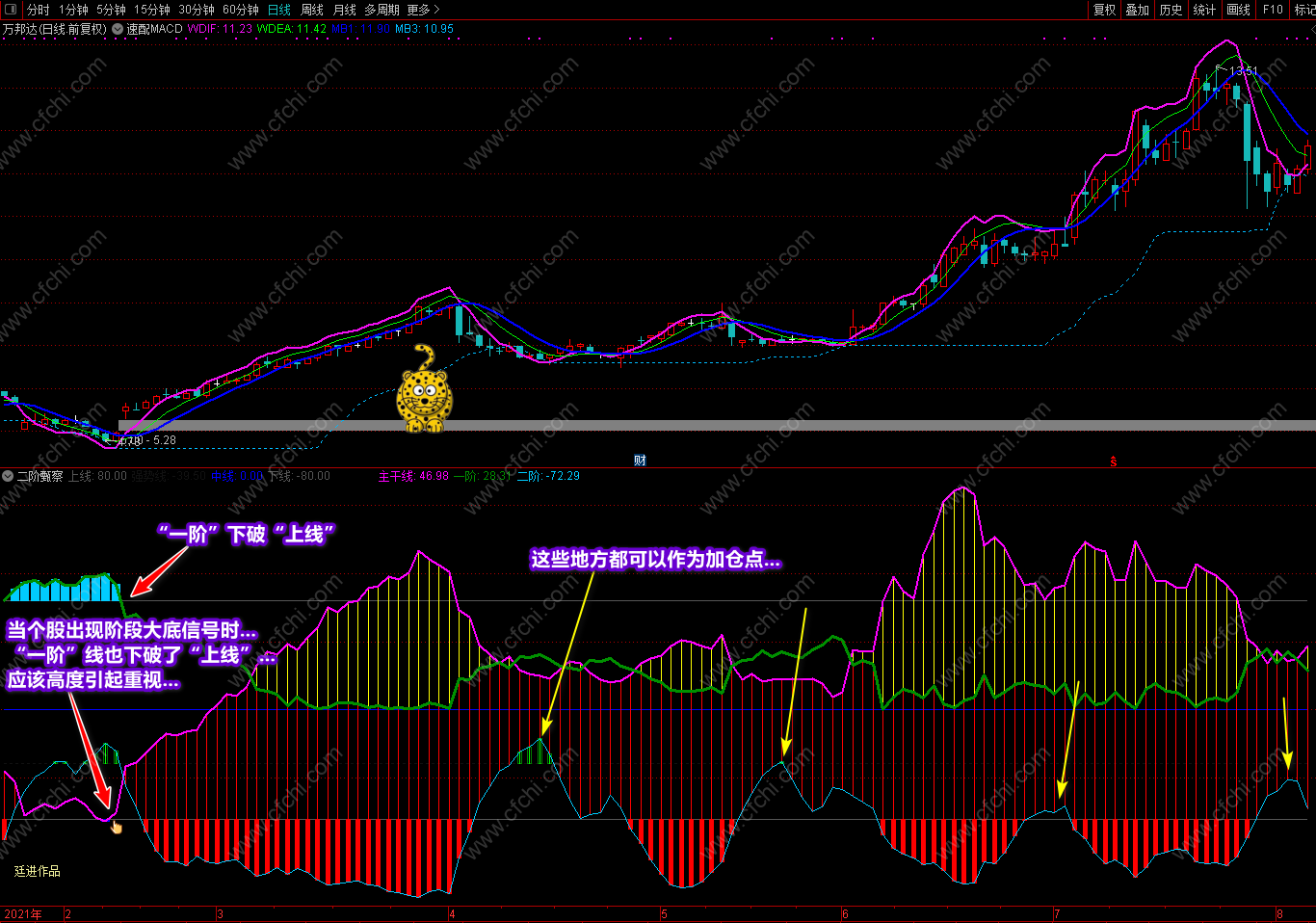Image resolution: width=1316 pixels, height=923 pixels.
Task: Select the 30分钟 period tab
Action: (197, 10)
